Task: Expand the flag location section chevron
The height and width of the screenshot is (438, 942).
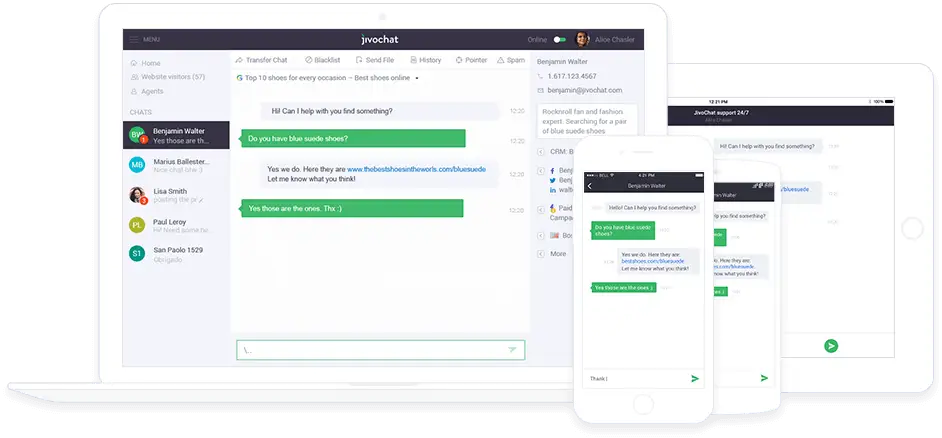Action: [541, 236]
